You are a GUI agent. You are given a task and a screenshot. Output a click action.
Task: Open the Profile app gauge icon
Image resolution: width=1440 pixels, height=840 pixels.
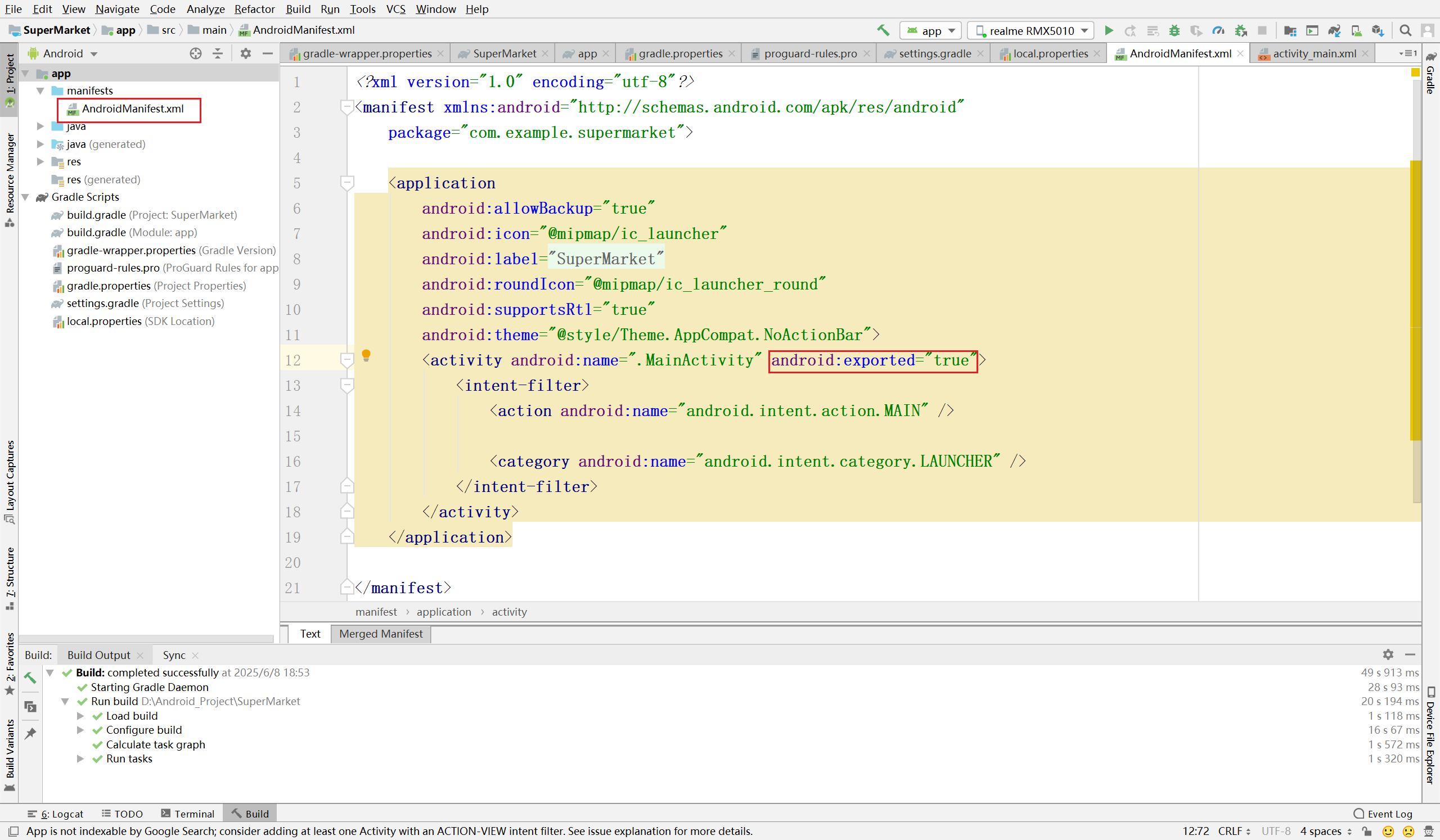click(x=1218, y=30)
